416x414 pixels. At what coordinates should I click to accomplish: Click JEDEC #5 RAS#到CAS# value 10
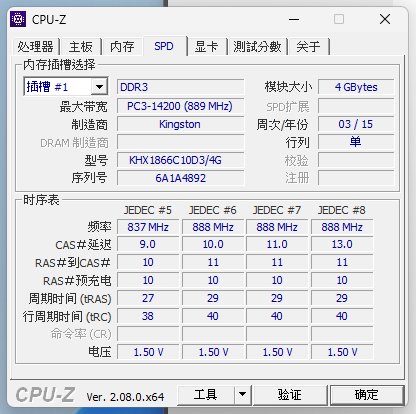pyautogui.click(x=148, y=262)
